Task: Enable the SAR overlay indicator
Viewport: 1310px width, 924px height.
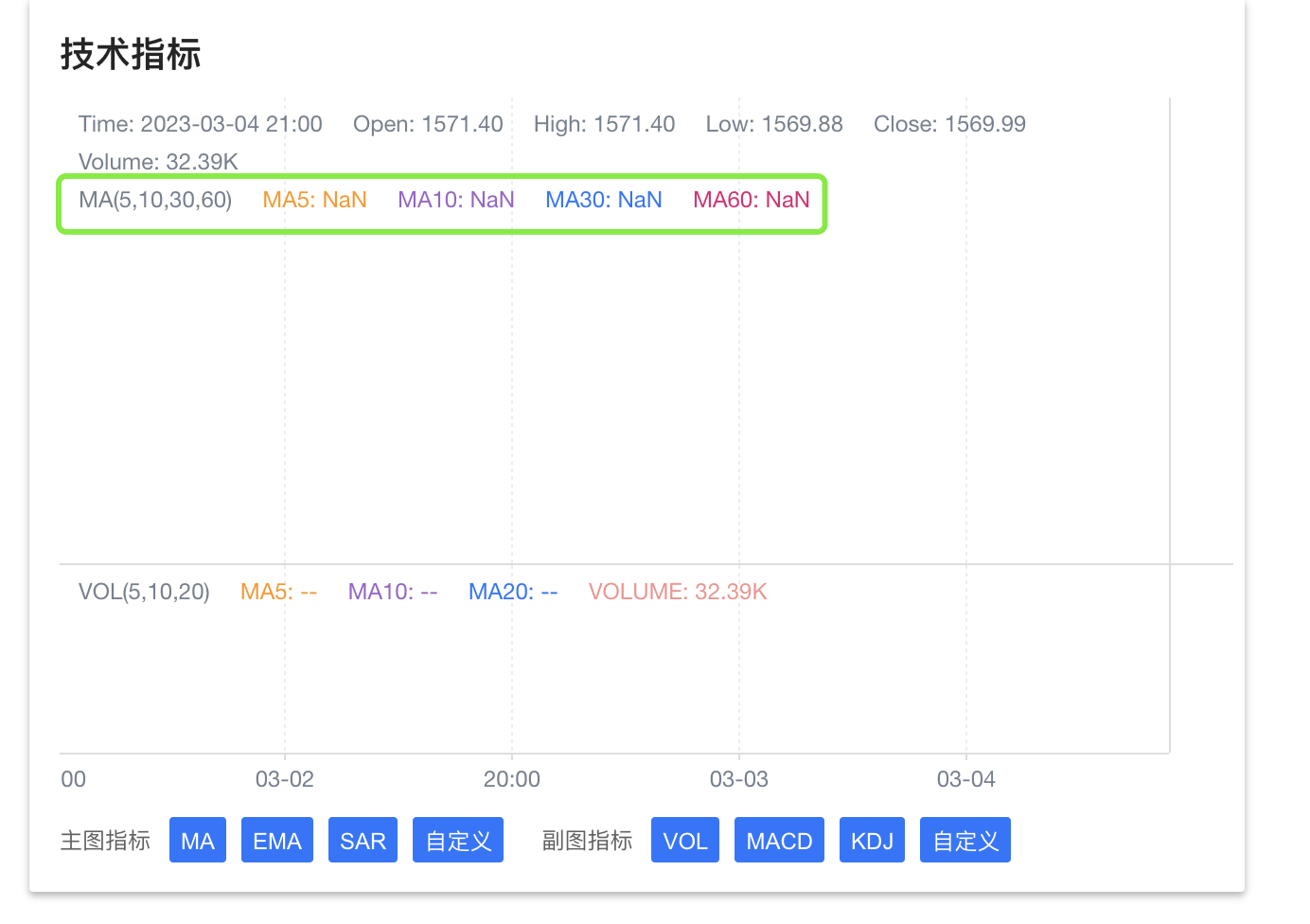Action: tap(363, 840)
